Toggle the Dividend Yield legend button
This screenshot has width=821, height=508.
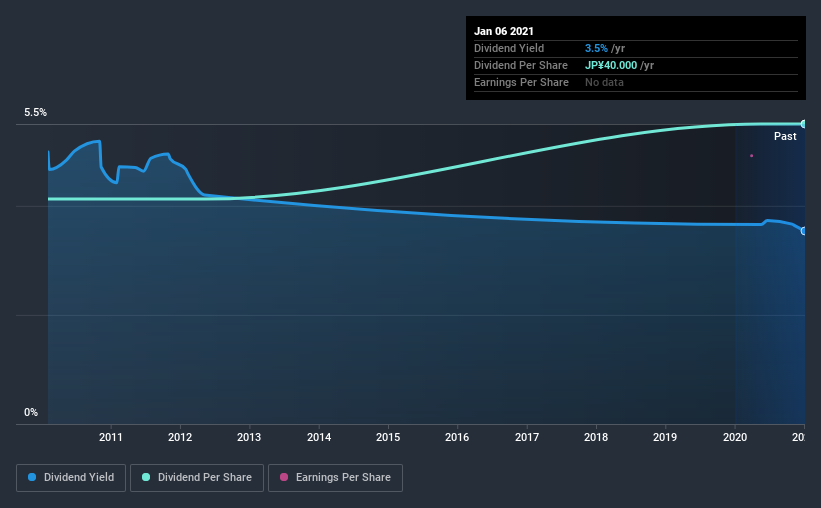[x=71, y=478]
